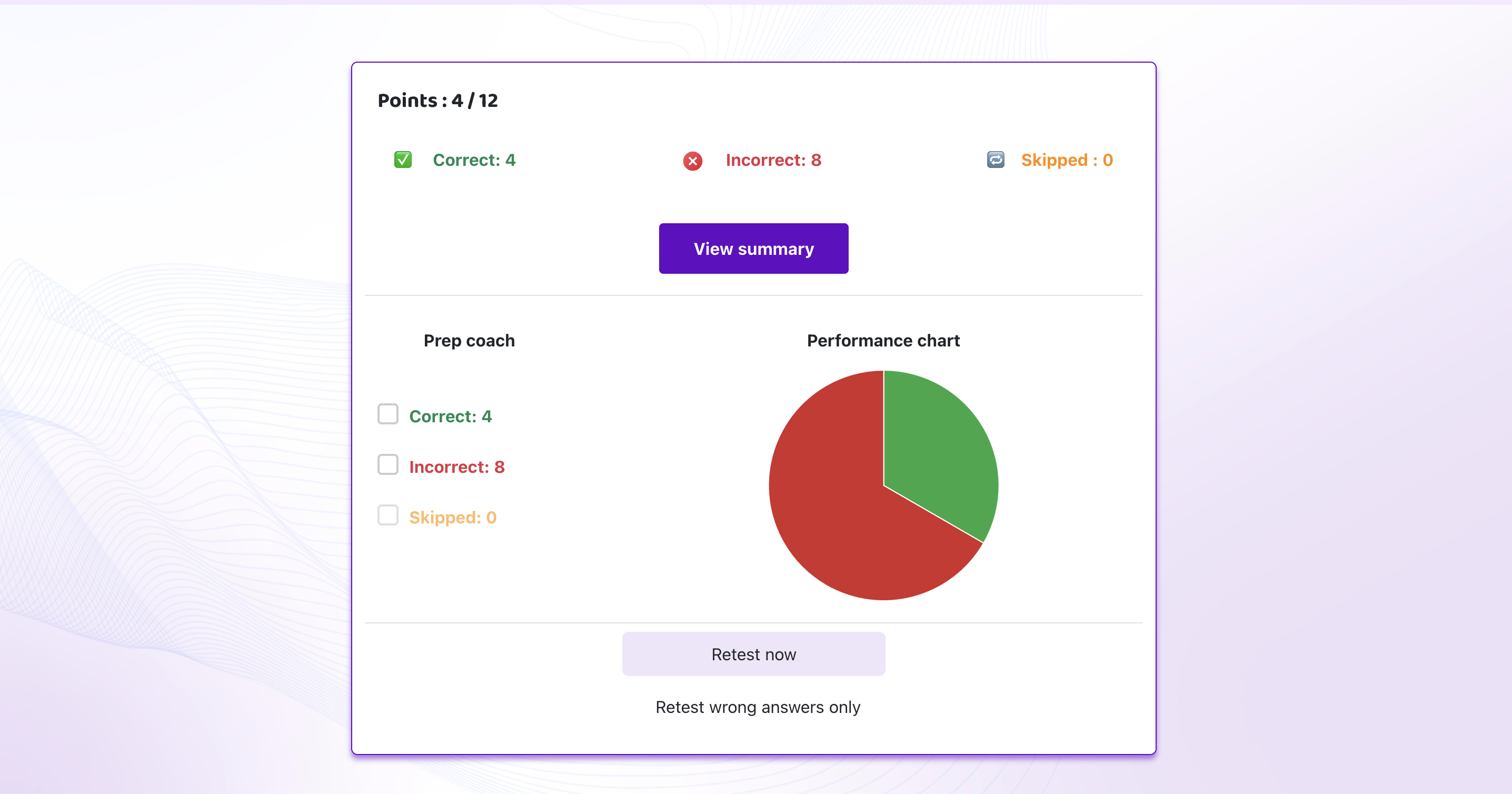
Task: Click the Retest wrong answers only text
Action: tap(758, 707)
